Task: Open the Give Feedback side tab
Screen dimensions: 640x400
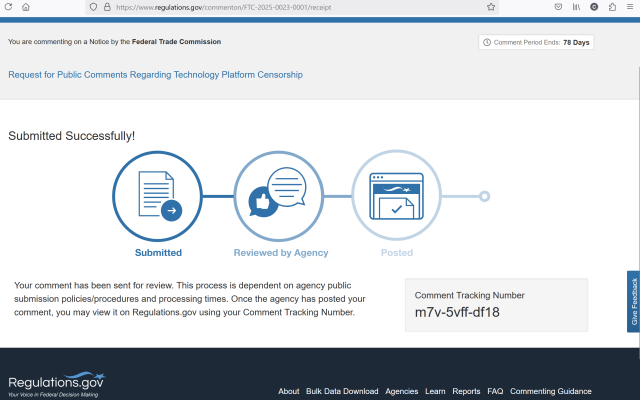Action: pos(633,302)
